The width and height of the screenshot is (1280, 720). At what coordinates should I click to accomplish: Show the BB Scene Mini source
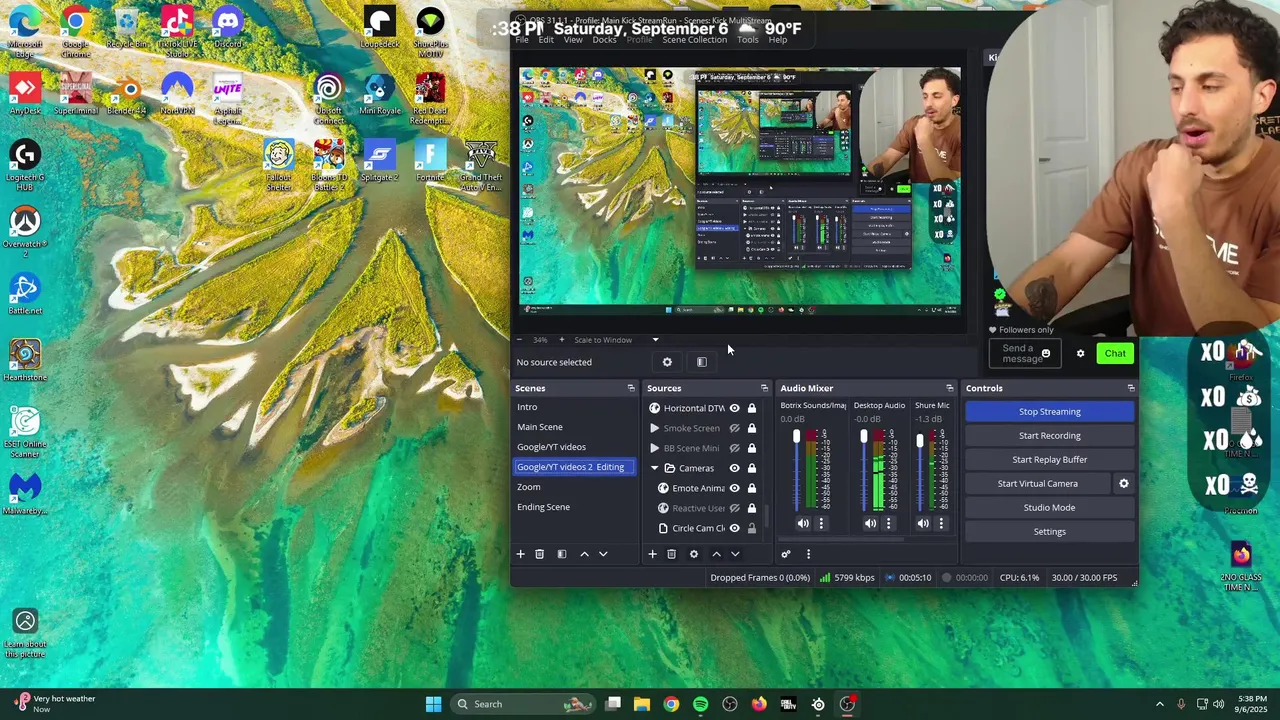[x=734, y=448]
